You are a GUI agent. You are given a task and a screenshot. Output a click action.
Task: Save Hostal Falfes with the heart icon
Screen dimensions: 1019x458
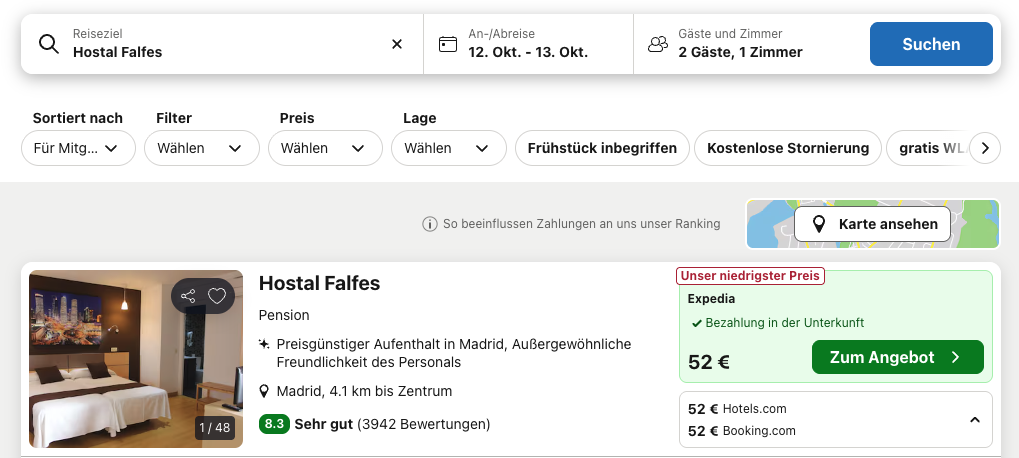217,297
